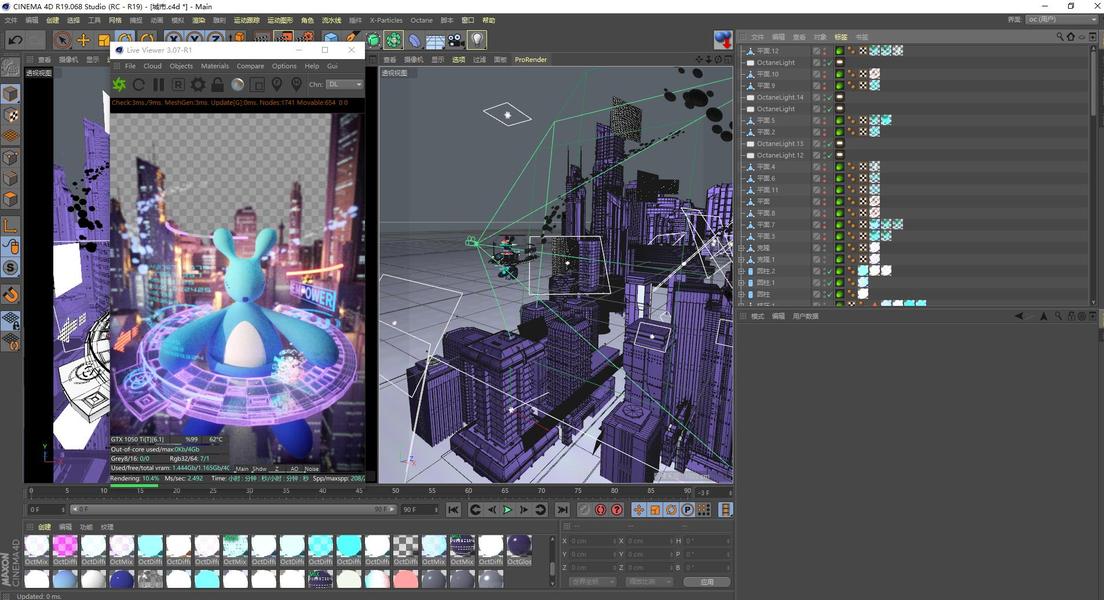
Task: Open the Materials menu in Live Viewer
Action: (215, 66)
